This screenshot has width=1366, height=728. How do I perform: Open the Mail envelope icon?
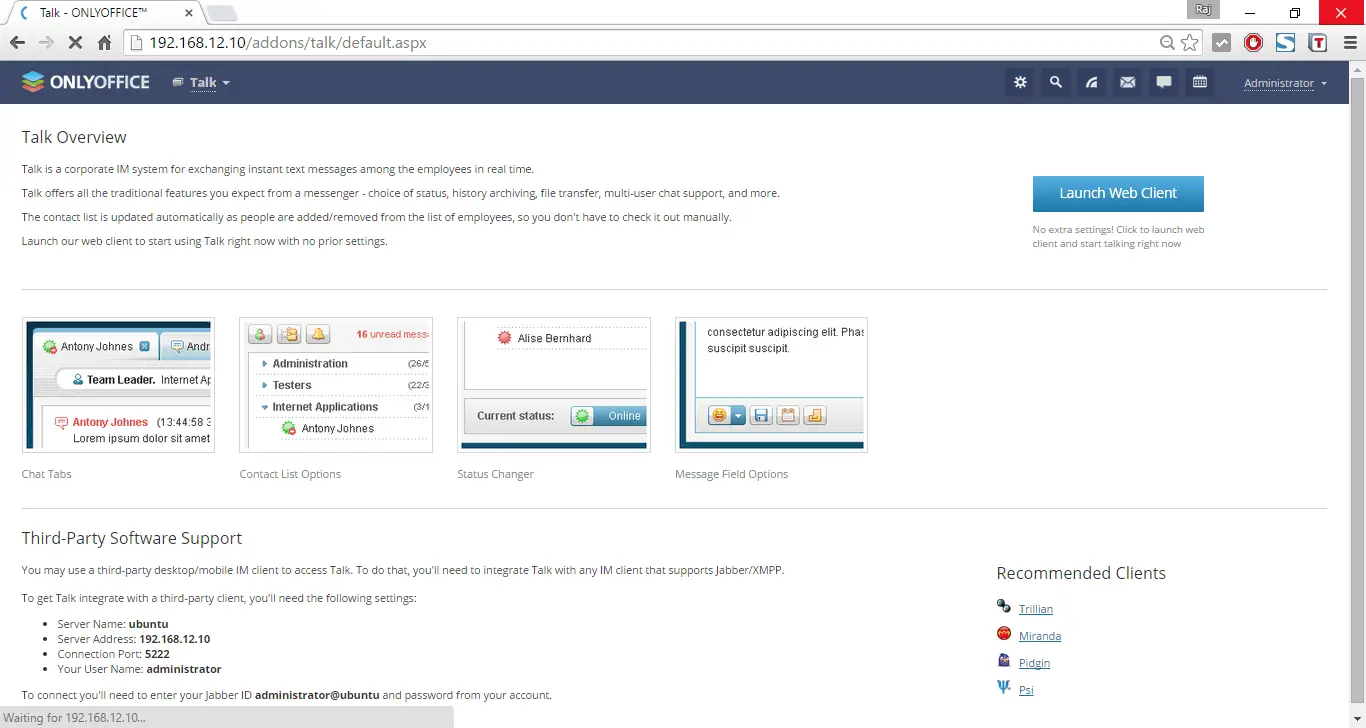click(1128, 82)
